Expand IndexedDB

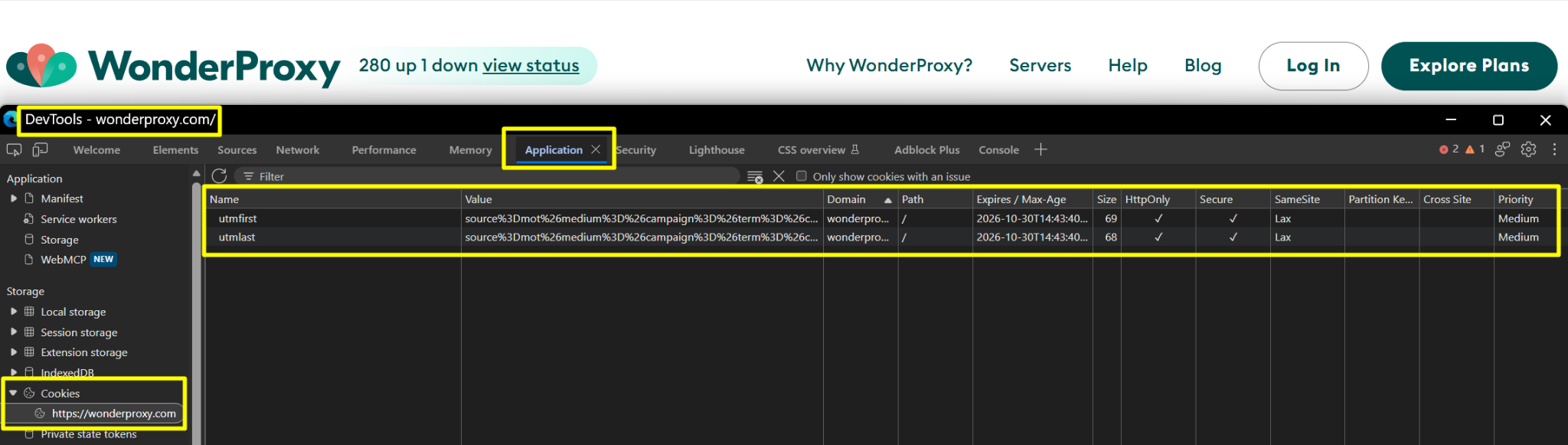click(14, 372)
